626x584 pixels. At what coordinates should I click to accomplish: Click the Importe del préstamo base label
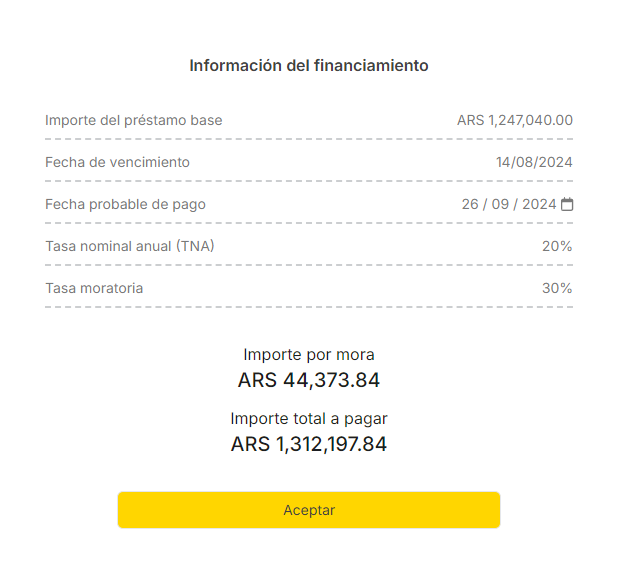pos(134,120)
